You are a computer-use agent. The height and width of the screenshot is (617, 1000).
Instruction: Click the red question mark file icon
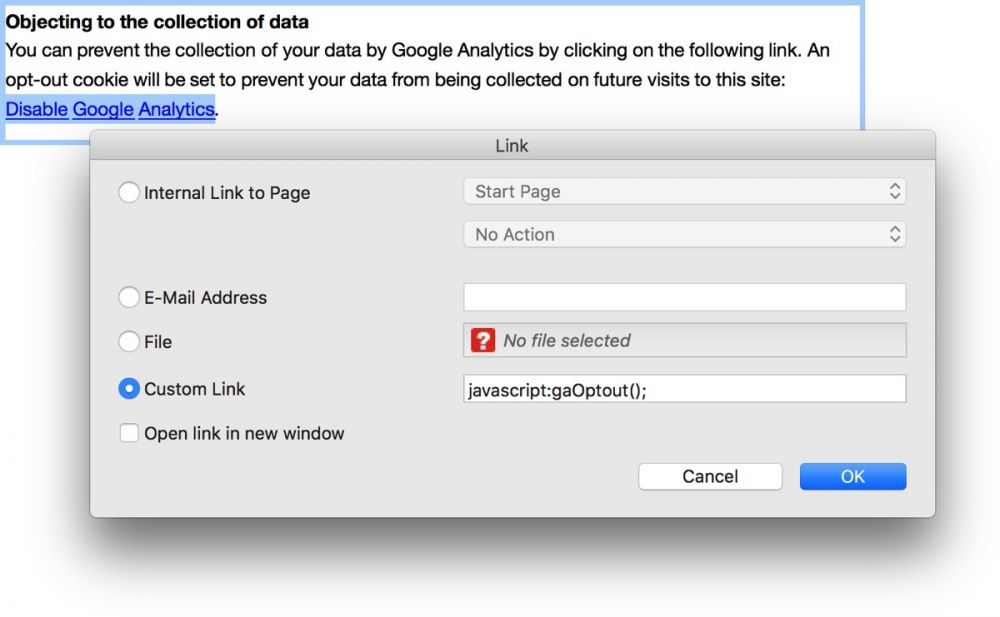[x=483, y=340]
